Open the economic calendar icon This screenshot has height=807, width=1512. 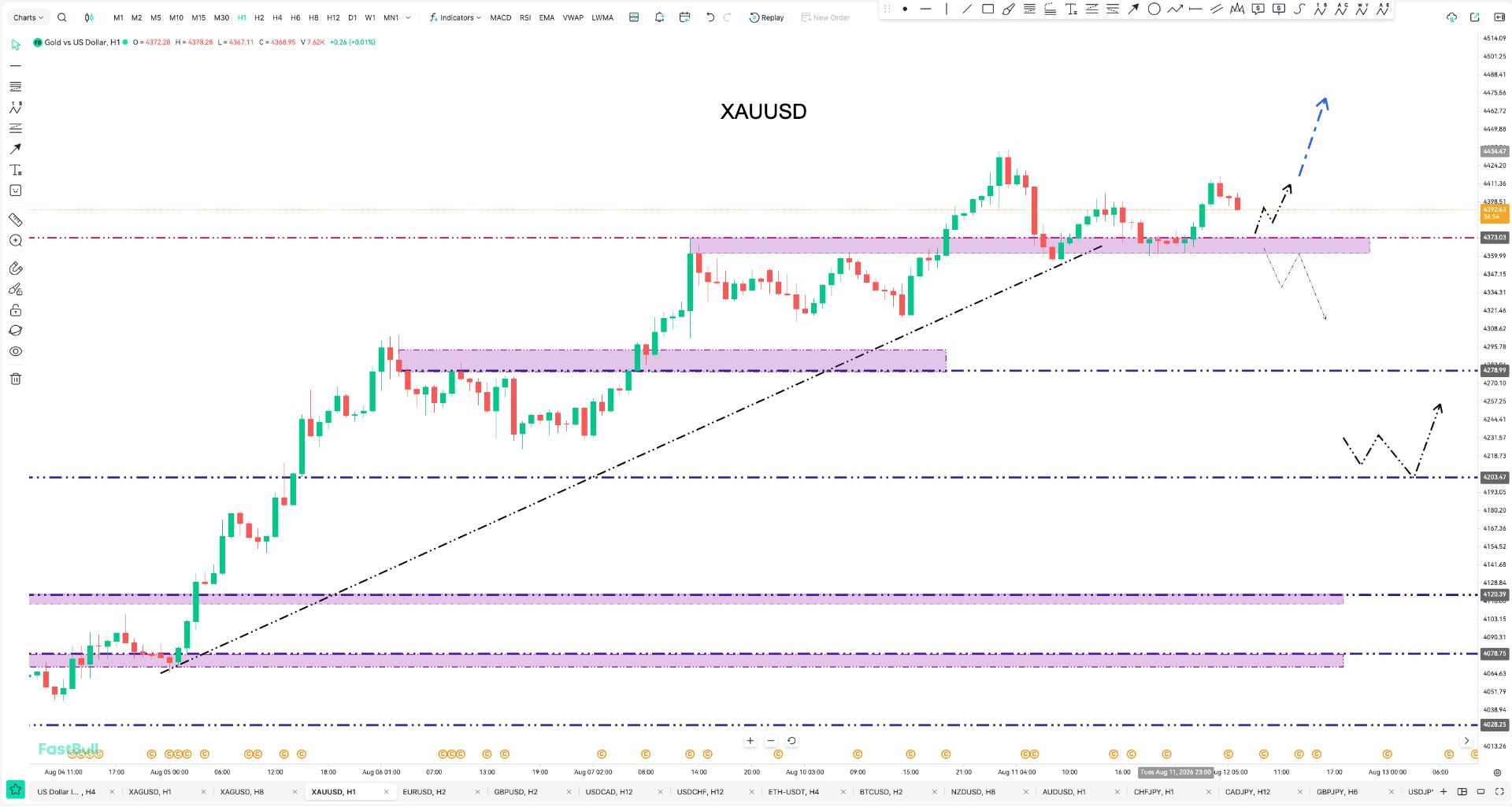[684, 17]
